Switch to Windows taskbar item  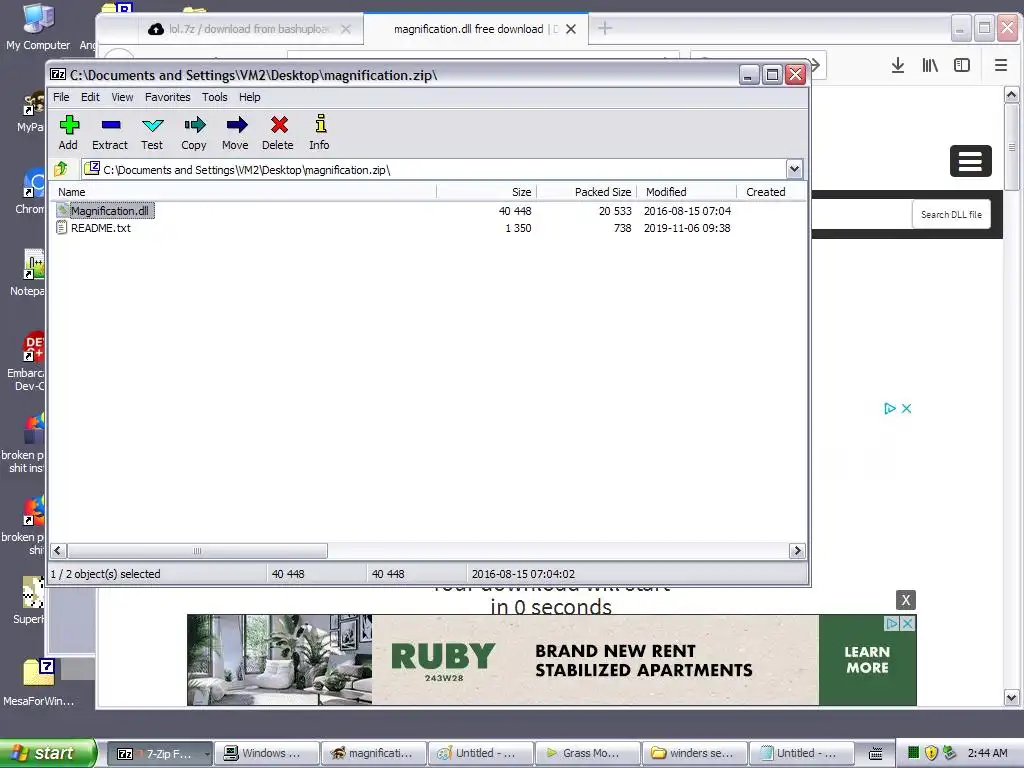point(266,754)
